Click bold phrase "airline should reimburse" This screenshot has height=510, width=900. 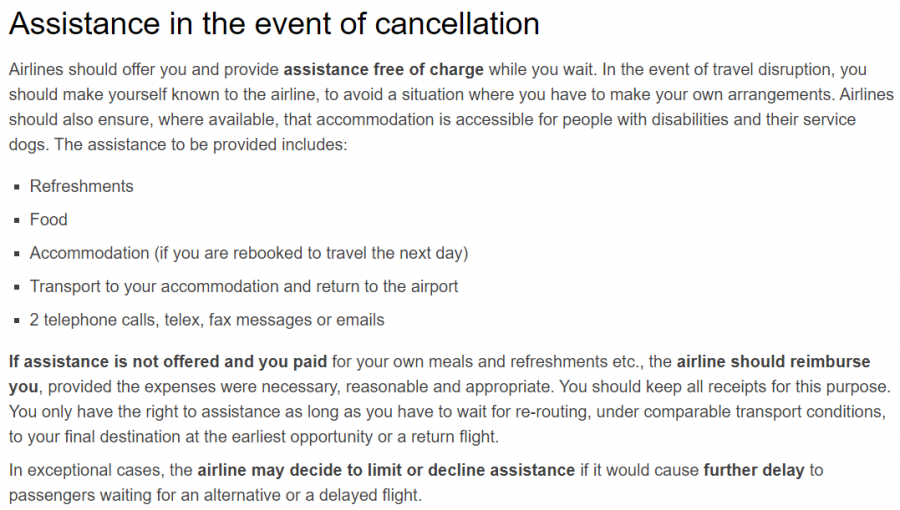click(773, 361)
